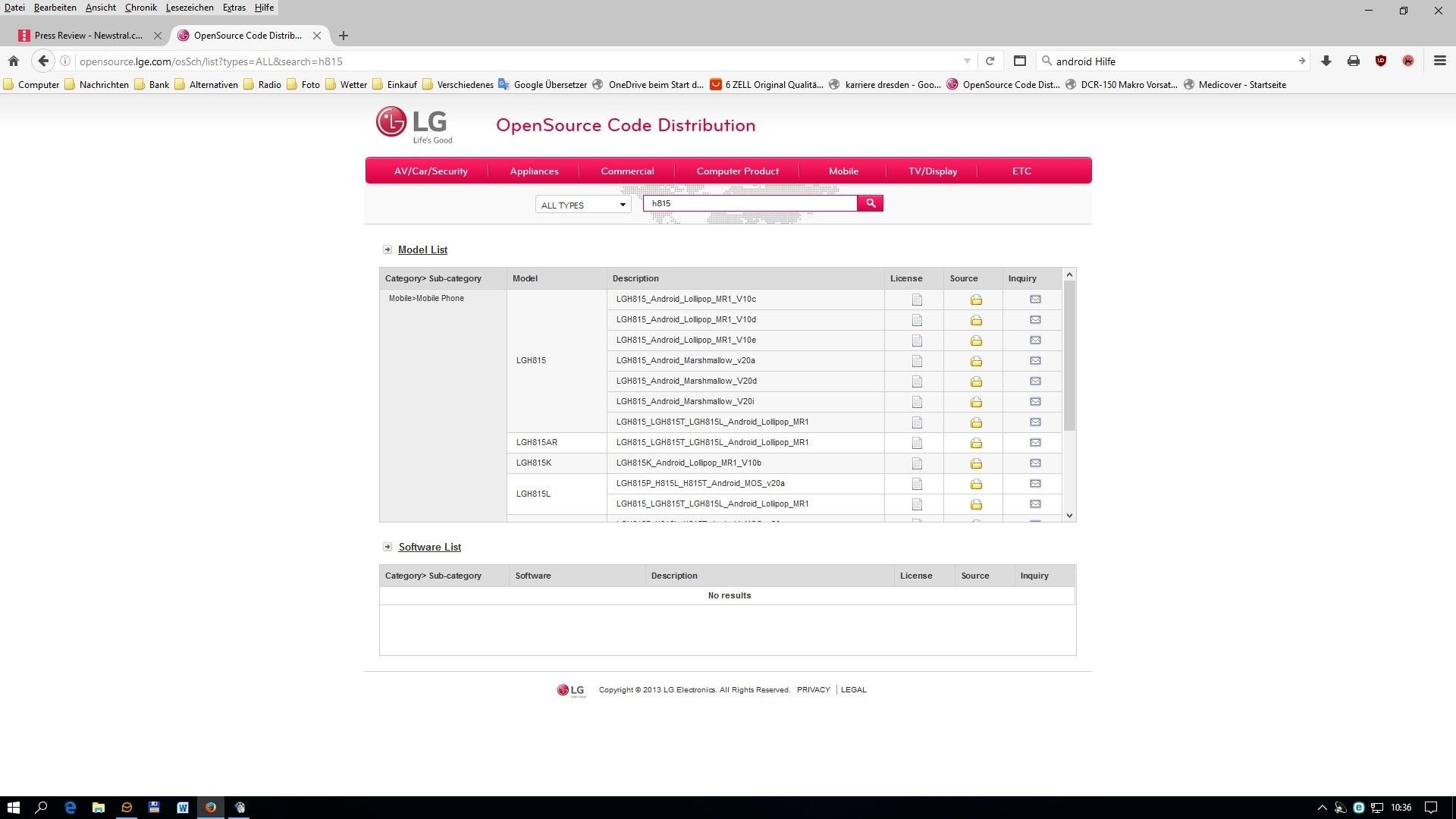Download source for LGH815P_H815L_H815T_Android_MOS_v20a
Screen dimensions: 1456x819
[x=976, y=484]
